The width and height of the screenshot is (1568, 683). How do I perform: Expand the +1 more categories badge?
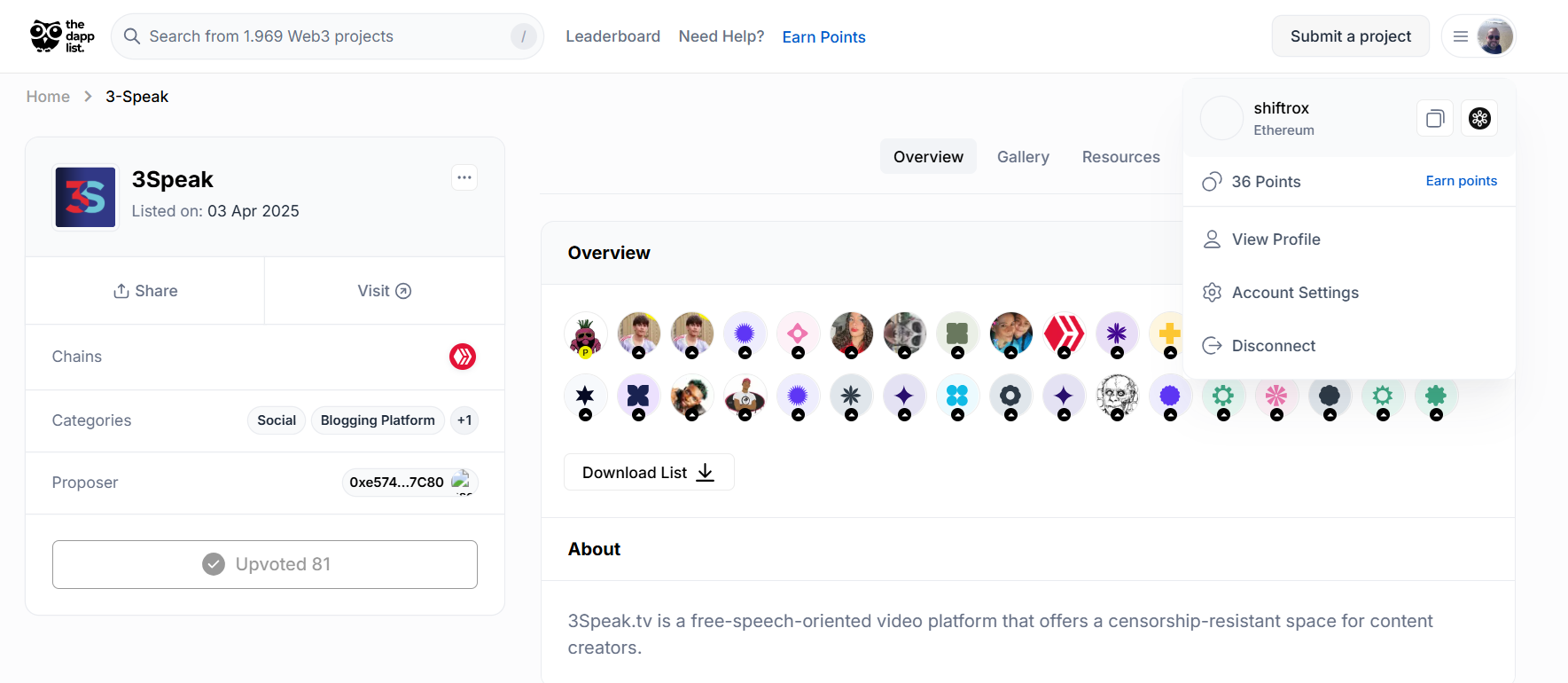coord(464,420)
